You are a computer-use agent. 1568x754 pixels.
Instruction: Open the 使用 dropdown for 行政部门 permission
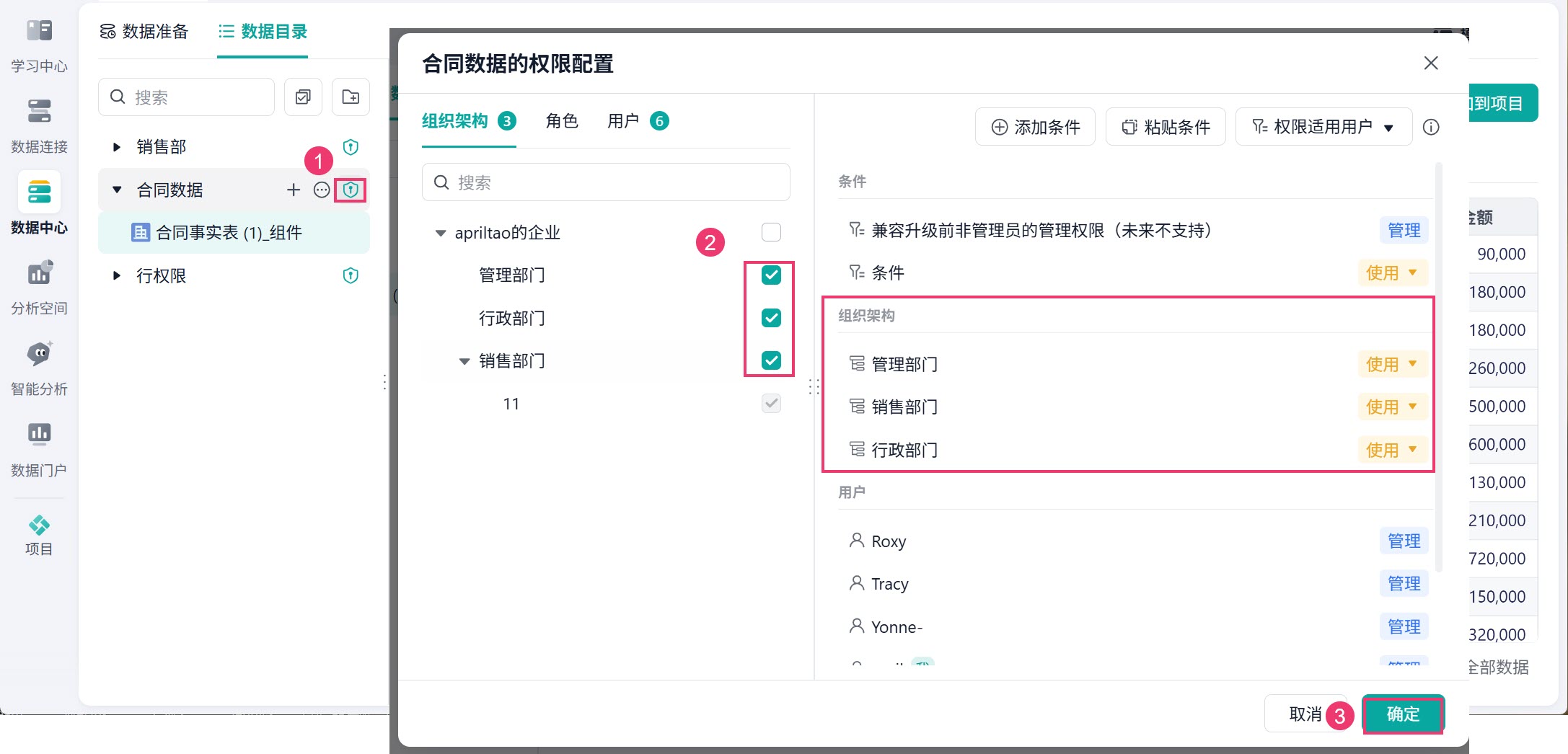(1391, 450)
